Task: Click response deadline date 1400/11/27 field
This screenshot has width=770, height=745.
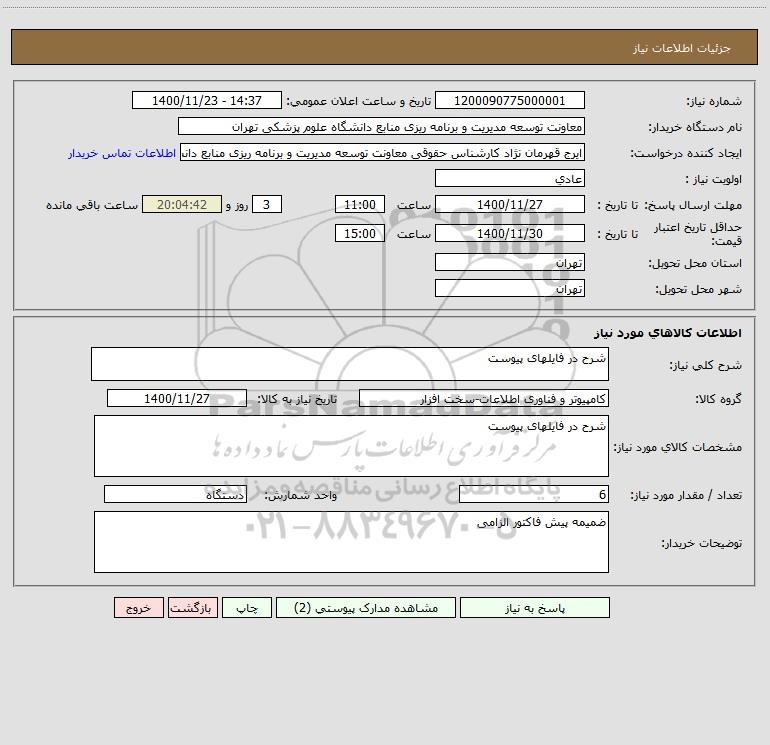Action: coord(510,204)
